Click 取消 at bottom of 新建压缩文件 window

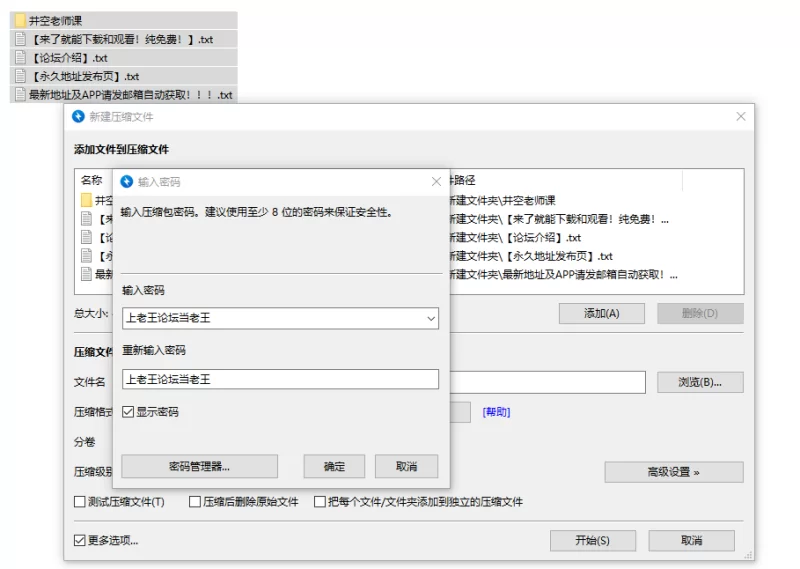(x=692, y=540)
